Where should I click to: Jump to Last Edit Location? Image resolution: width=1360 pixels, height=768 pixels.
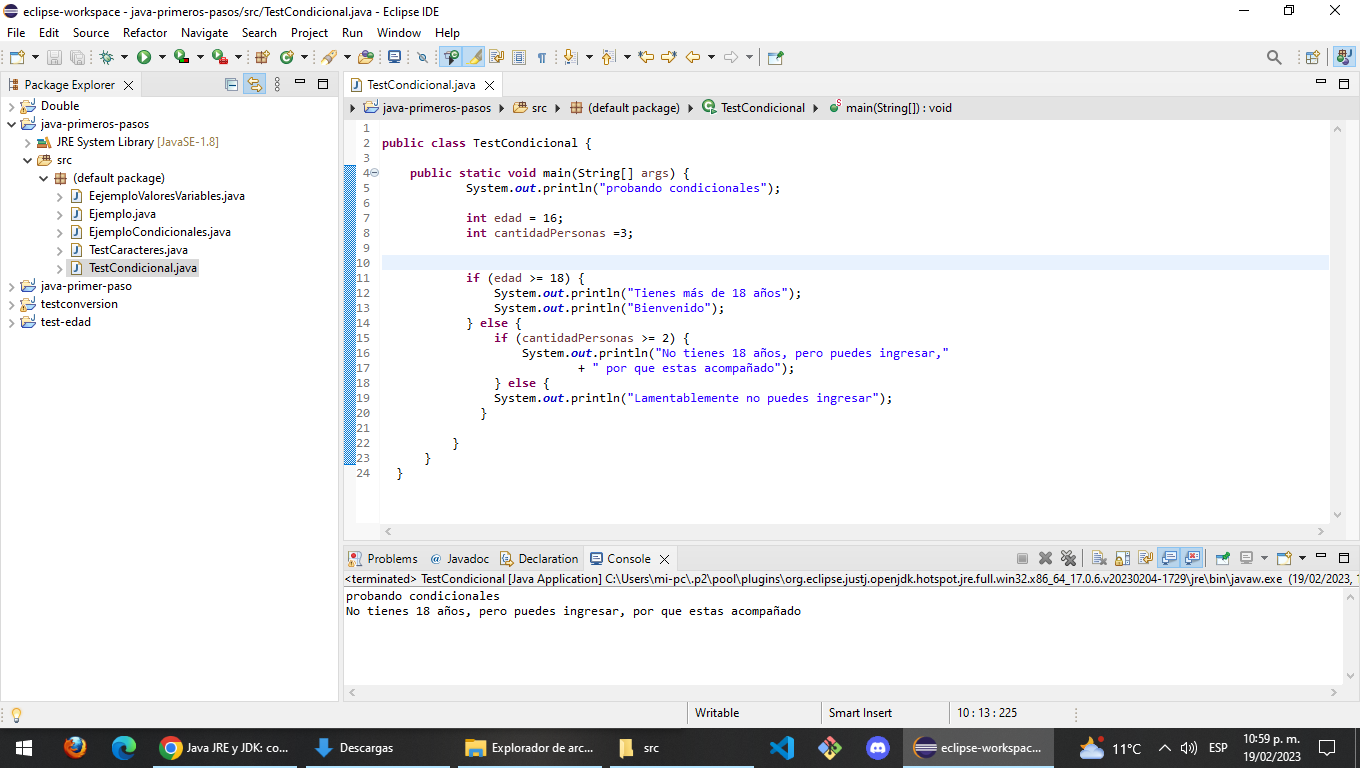pos(646,58)
